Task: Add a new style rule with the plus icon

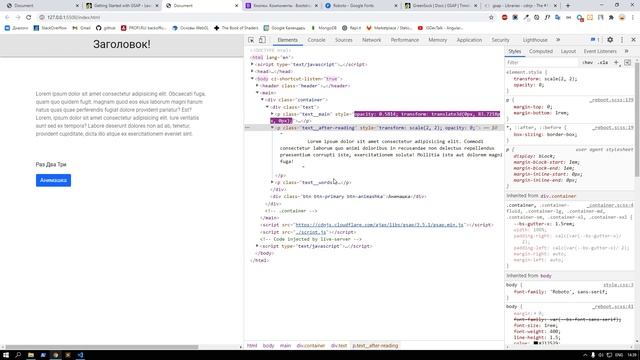Action: [x=616, y=62]
